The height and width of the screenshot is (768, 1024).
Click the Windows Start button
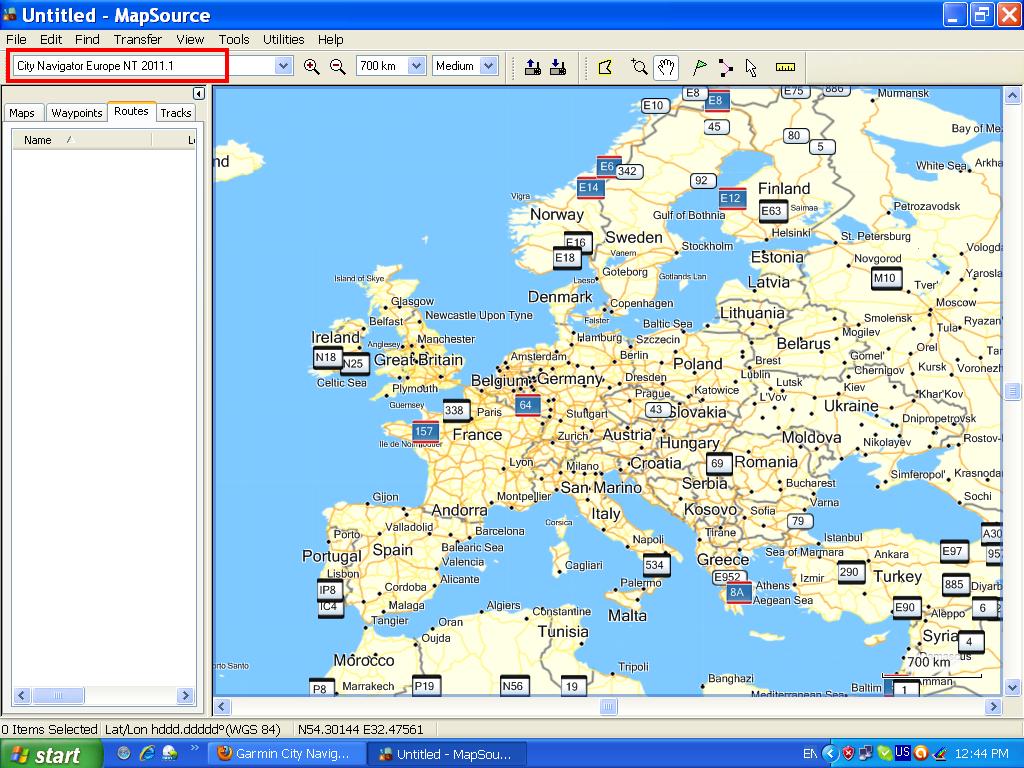[x=50, y=754]
